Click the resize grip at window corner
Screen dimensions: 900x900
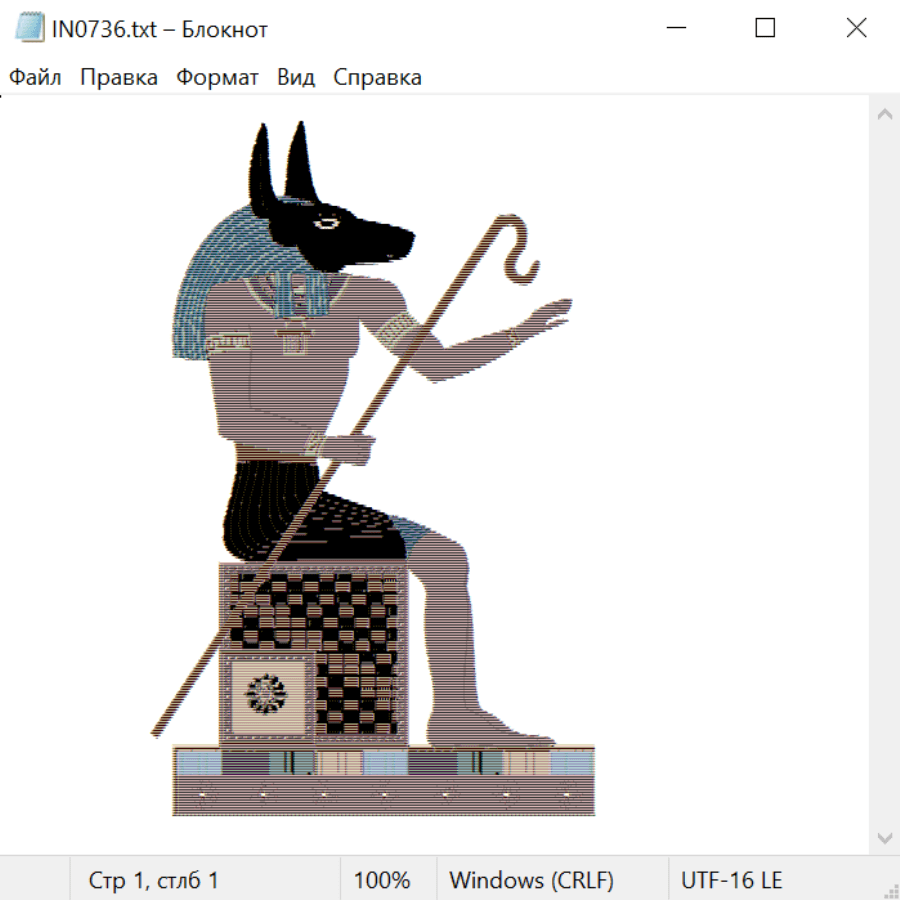892,892
